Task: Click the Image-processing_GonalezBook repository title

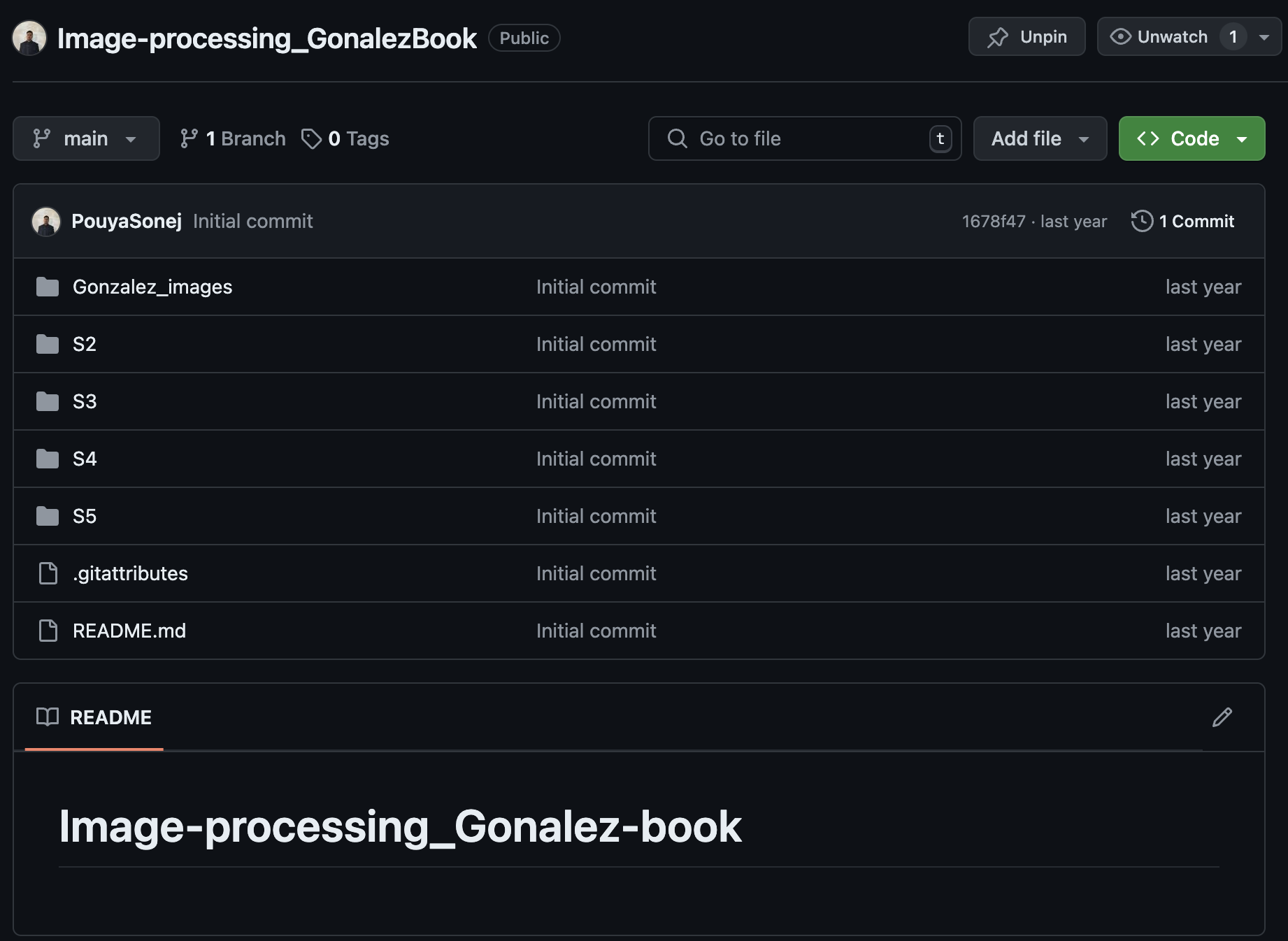Action: point(266,38)
